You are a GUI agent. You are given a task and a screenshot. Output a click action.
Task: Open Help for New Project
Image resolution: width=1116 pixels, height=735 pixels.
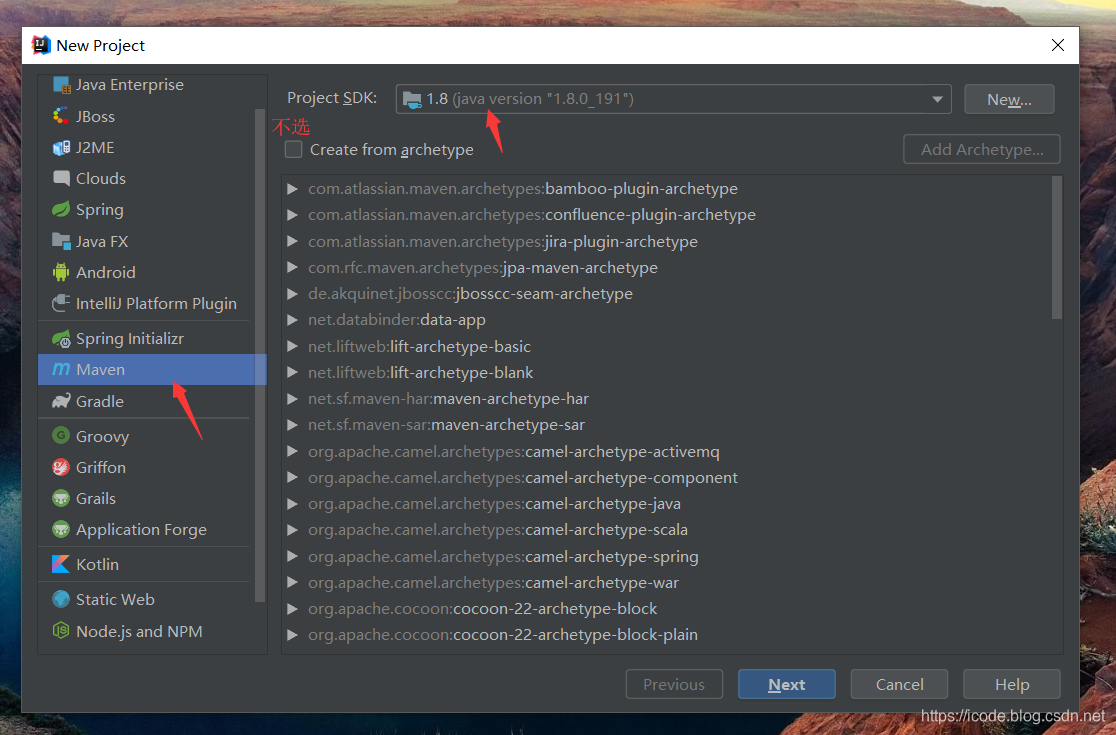tap(1011, 684)
